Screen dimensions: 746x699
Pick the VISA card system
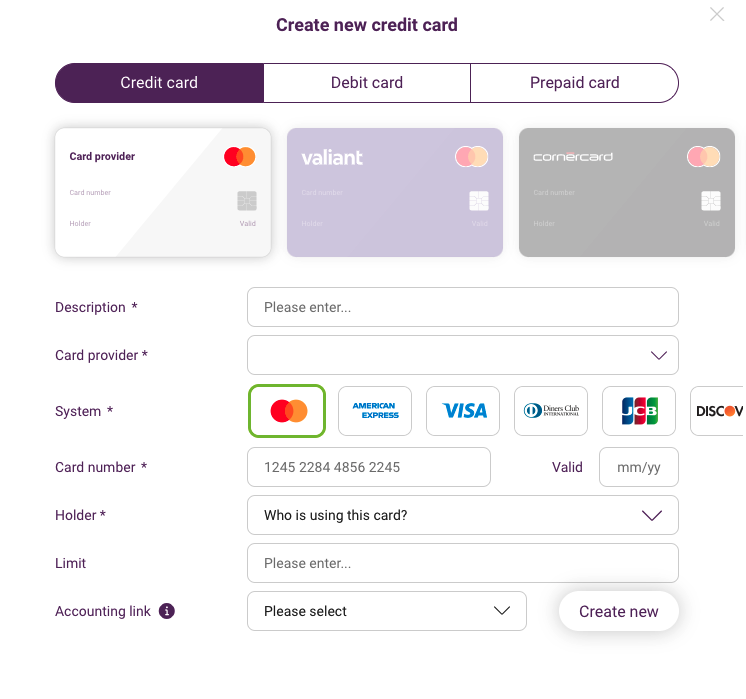(x=463, y=411)
